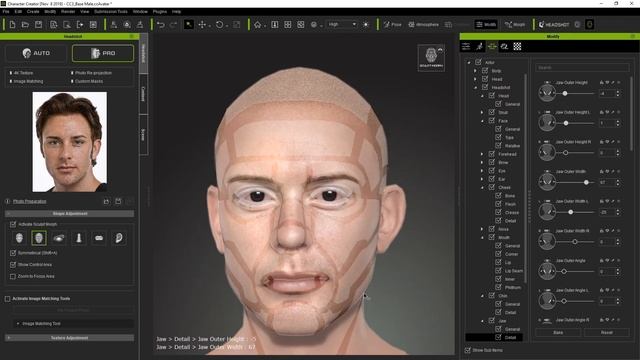Collapse the Cheek tree node
This screenshot has width=640, height=360.
pos(482,188)
